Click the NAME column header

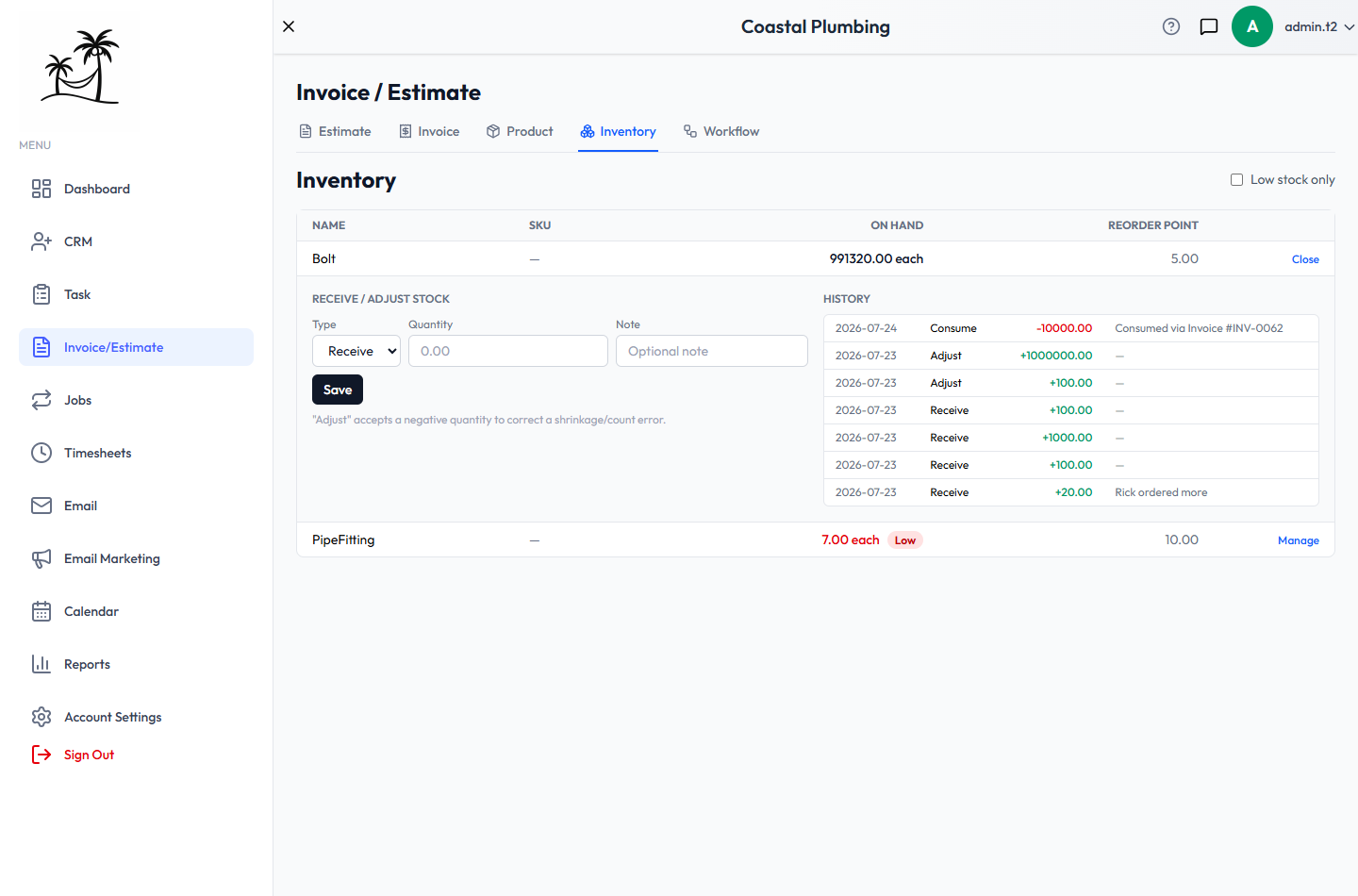pyautogui.click(x=328, y=225)
